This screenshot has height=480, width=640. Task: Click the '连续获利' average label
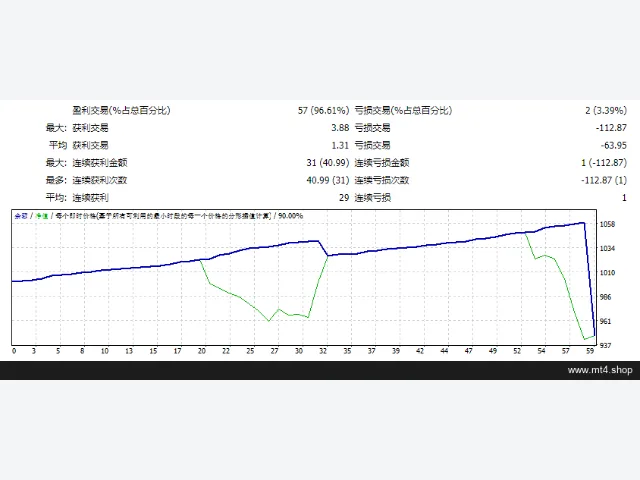(x=91, y=198)
